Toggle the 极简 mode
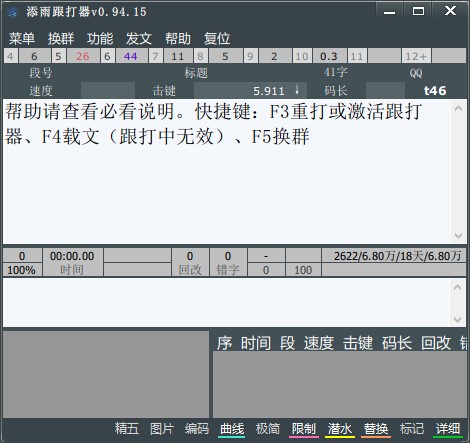The image size is (470, 443). (268, 428)
